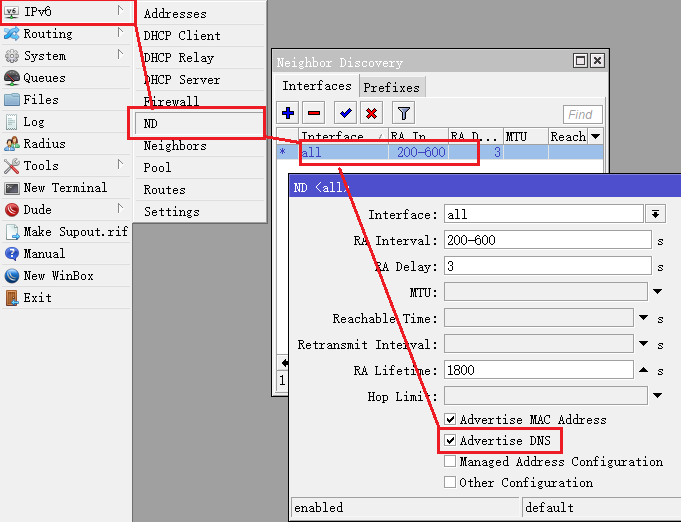Click the Dude sidebar entry

tap(37, 210)
